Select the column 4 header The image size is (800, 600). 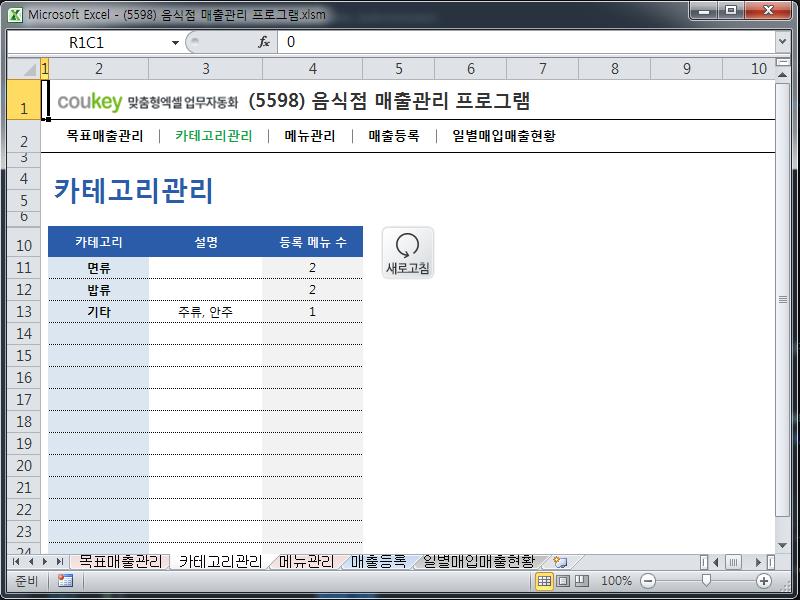pyautogui.click(x=312, y=68)
